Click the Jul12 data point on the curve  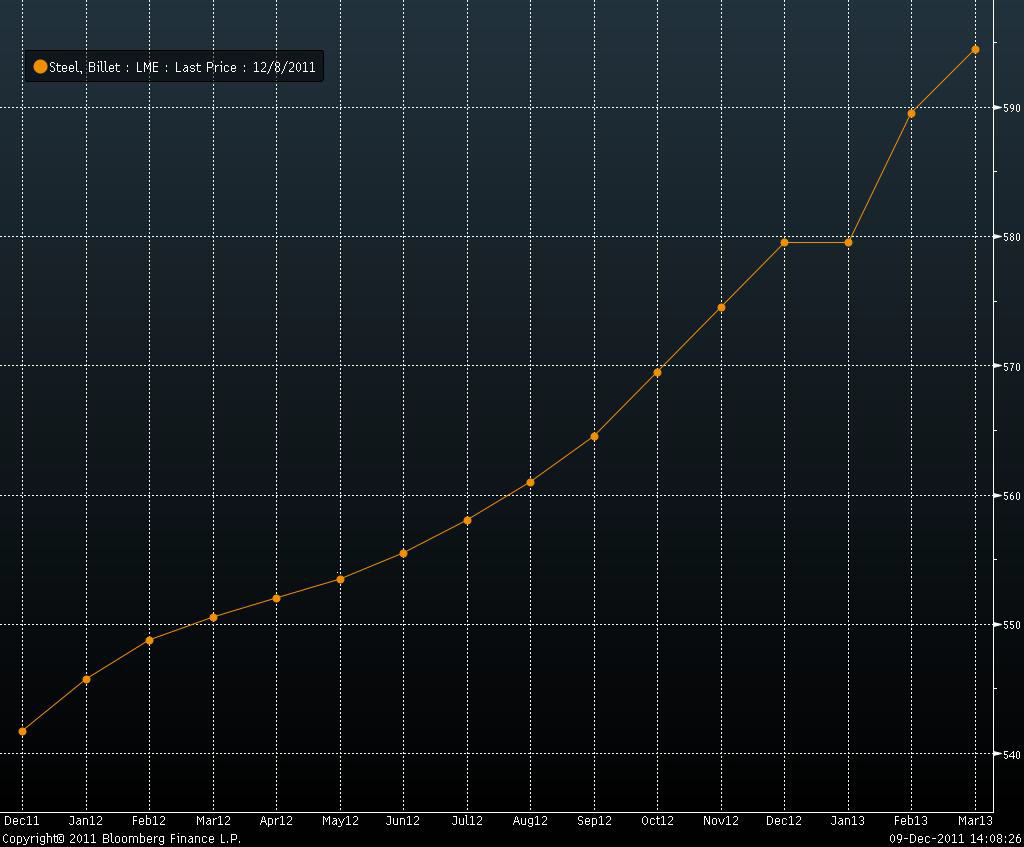click(x=467, y=520)
